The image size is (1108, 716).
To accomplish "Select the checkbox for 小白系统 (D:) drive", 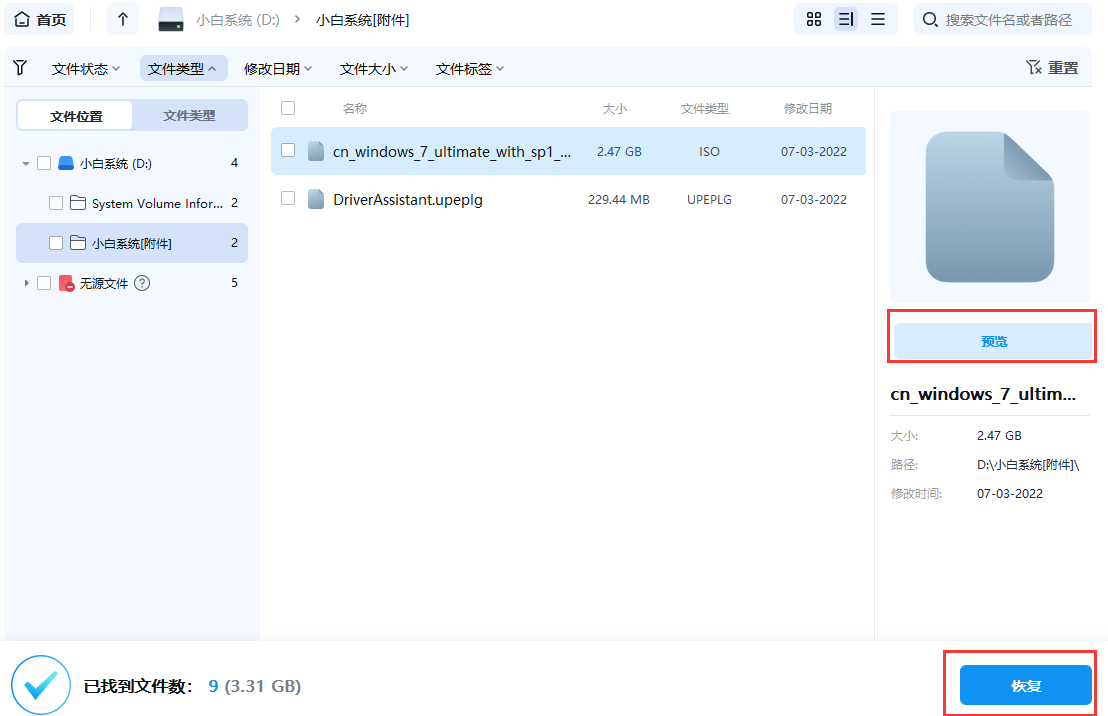I will click(44, 163).
